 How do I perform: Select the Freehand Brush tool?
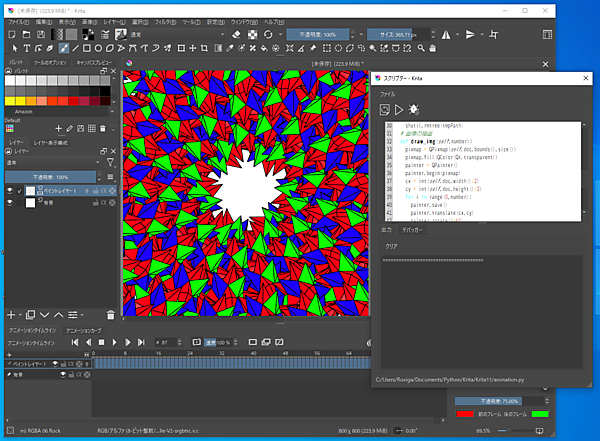pos(63,47)
